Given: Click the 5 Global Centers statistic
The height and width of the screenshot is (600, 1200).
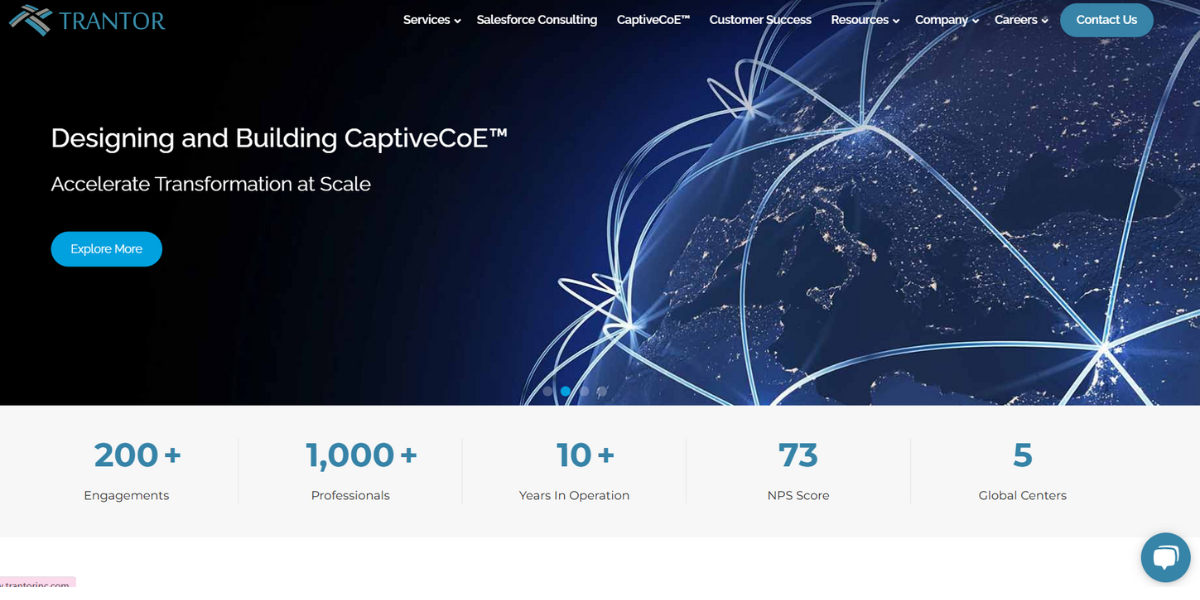Looking at the screenshot, I should pos(1022,456).
